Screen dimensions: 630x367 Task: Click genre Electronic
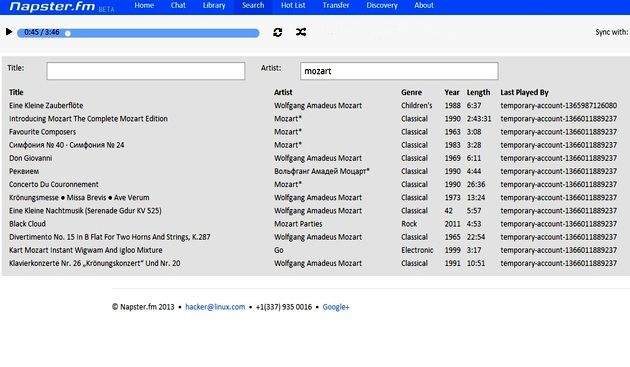coord(417,250)
